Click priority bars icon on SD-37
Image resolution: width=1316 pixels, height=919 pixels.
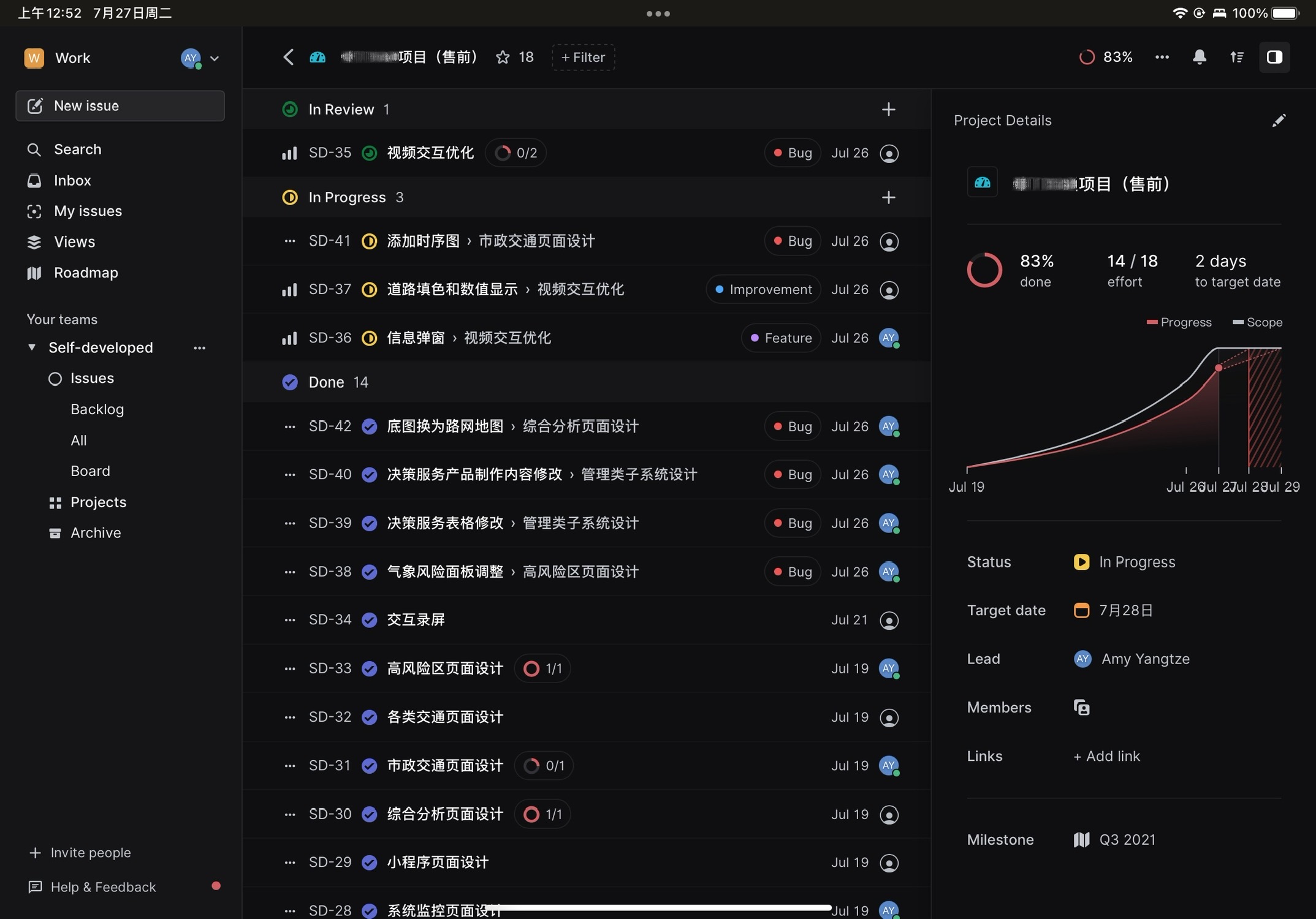click(x=289, y=289)
